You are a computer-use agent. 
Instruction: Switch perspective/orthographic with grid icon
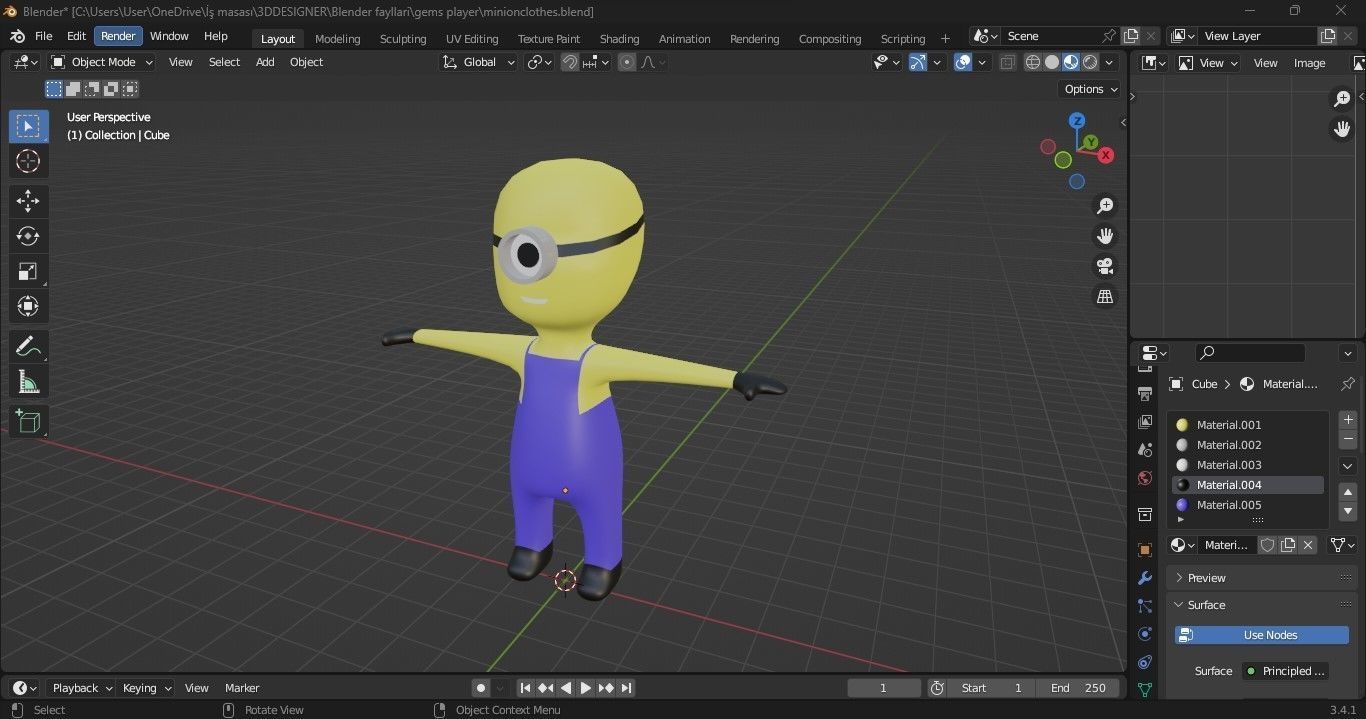pos(1105,296)
